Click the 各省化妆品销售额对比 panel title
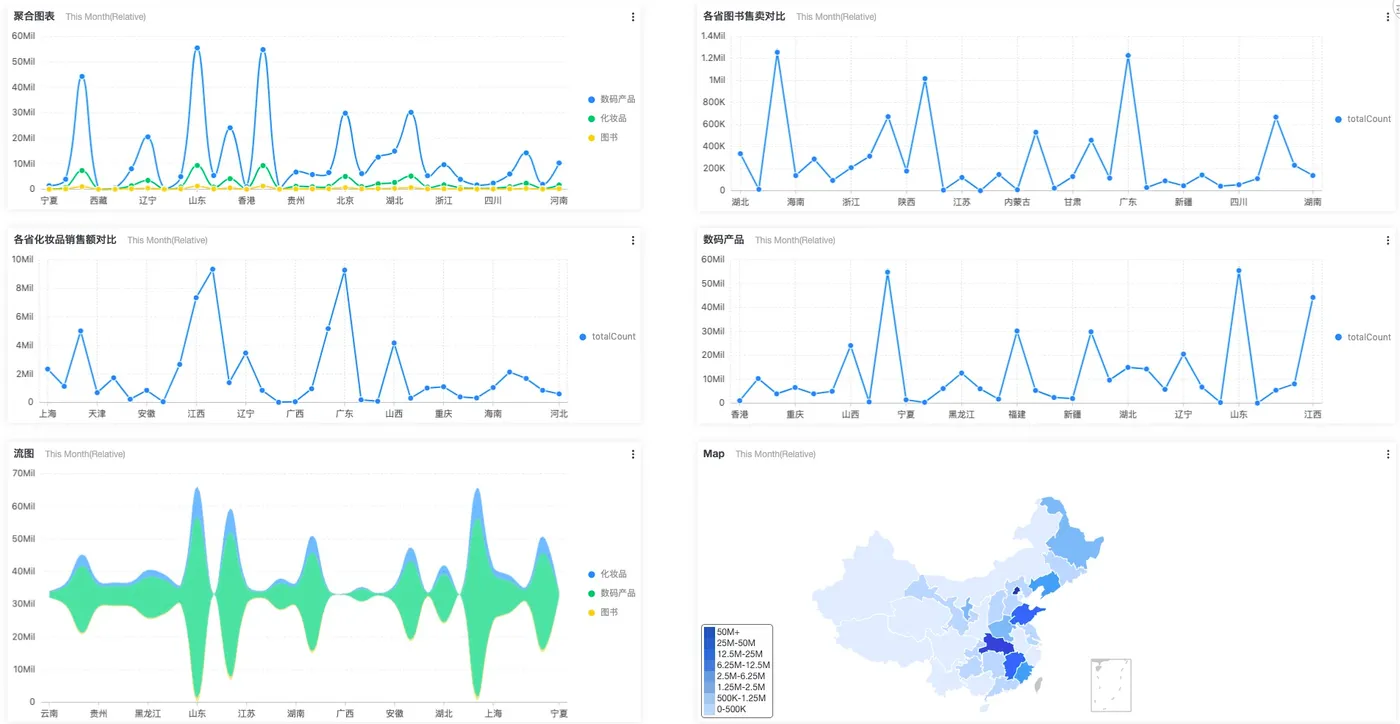1400x724 pixels. [65, 240]
